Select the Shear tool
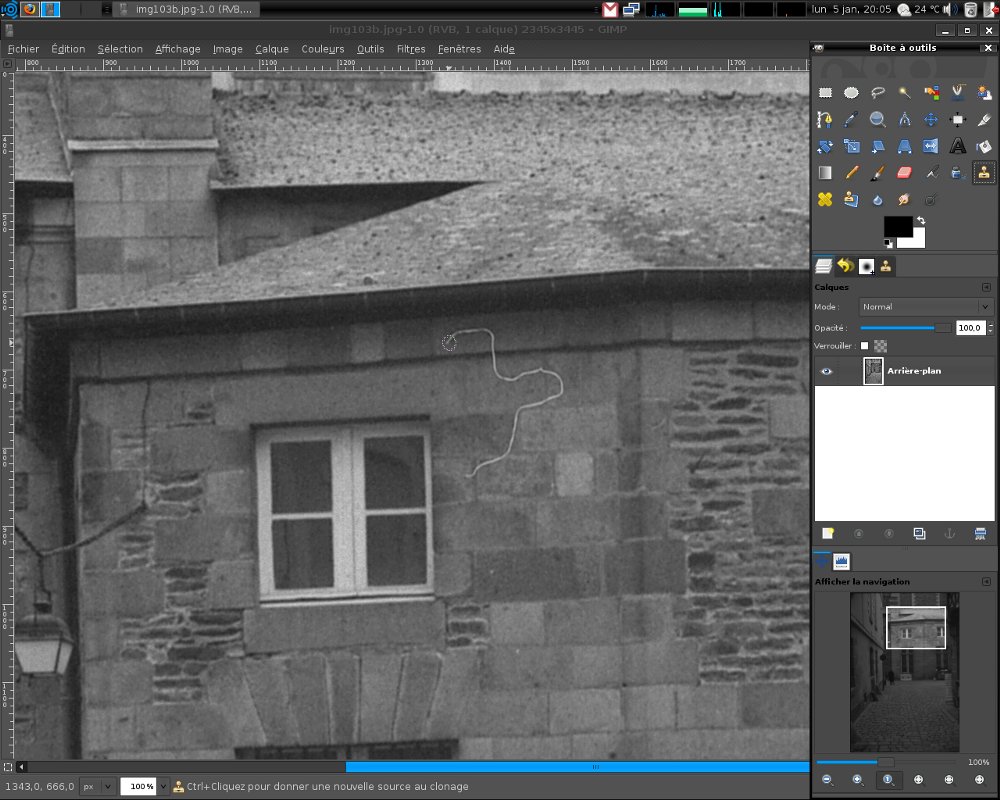1000x800 pixels. coord(878,146)
